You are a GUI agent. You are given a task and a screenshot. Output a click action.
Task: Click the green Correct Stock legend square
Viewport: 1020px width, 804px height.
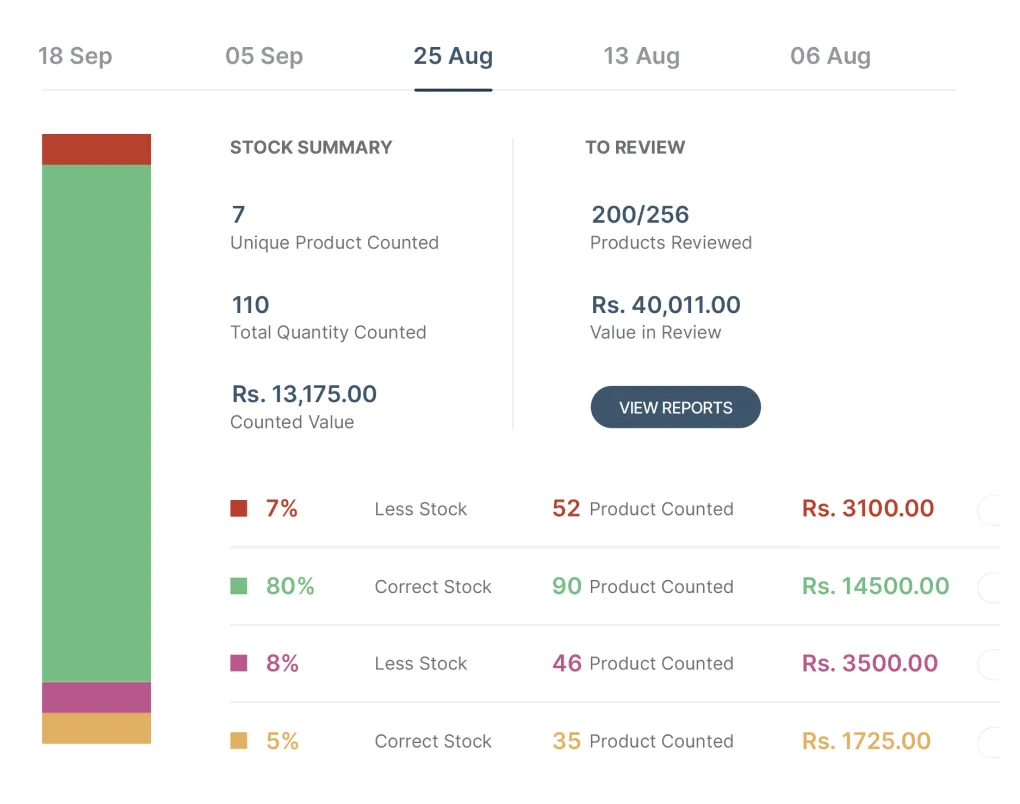click(x=240, y=586)
